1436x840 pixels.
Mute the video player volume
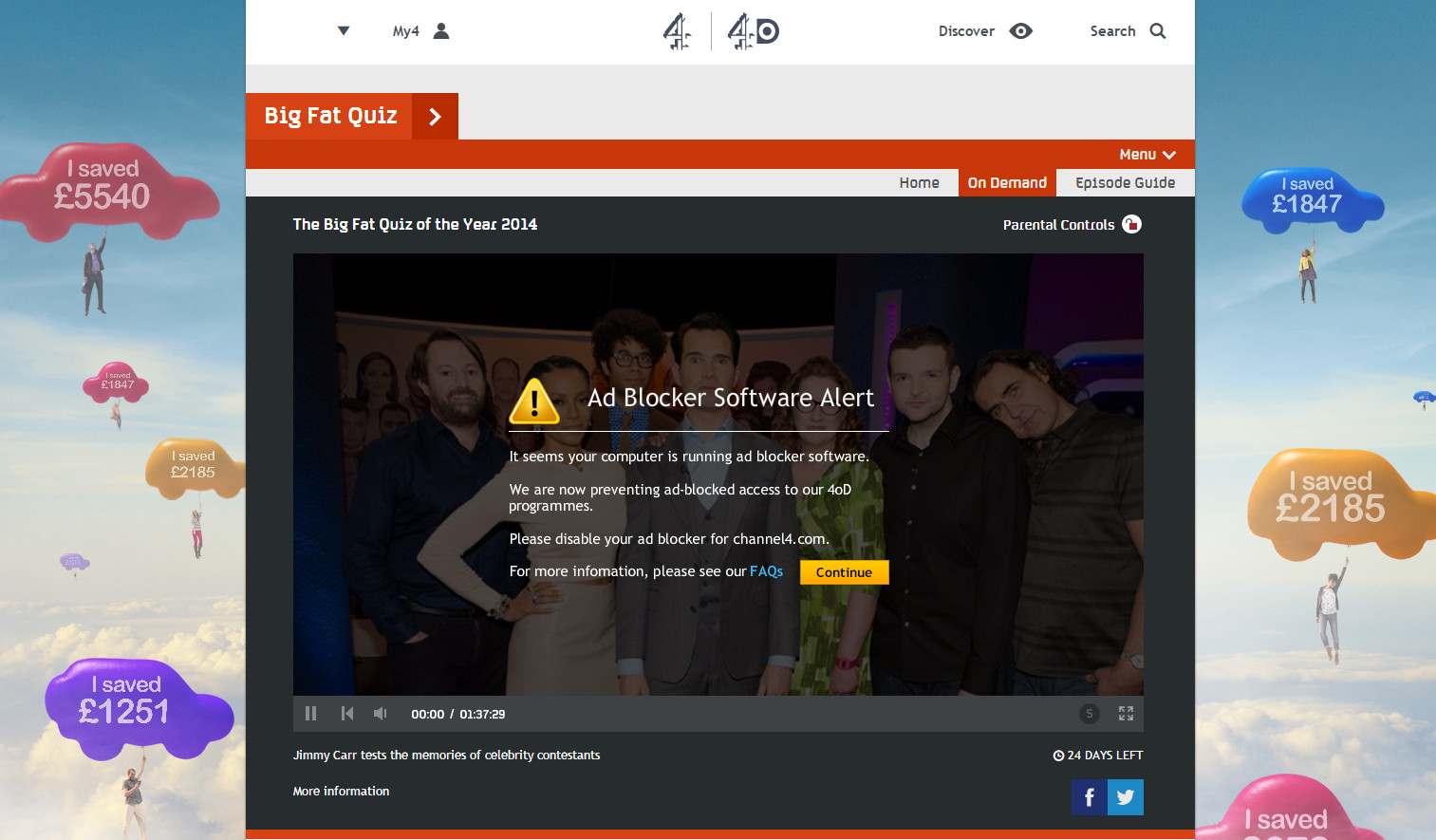point(380,714)
